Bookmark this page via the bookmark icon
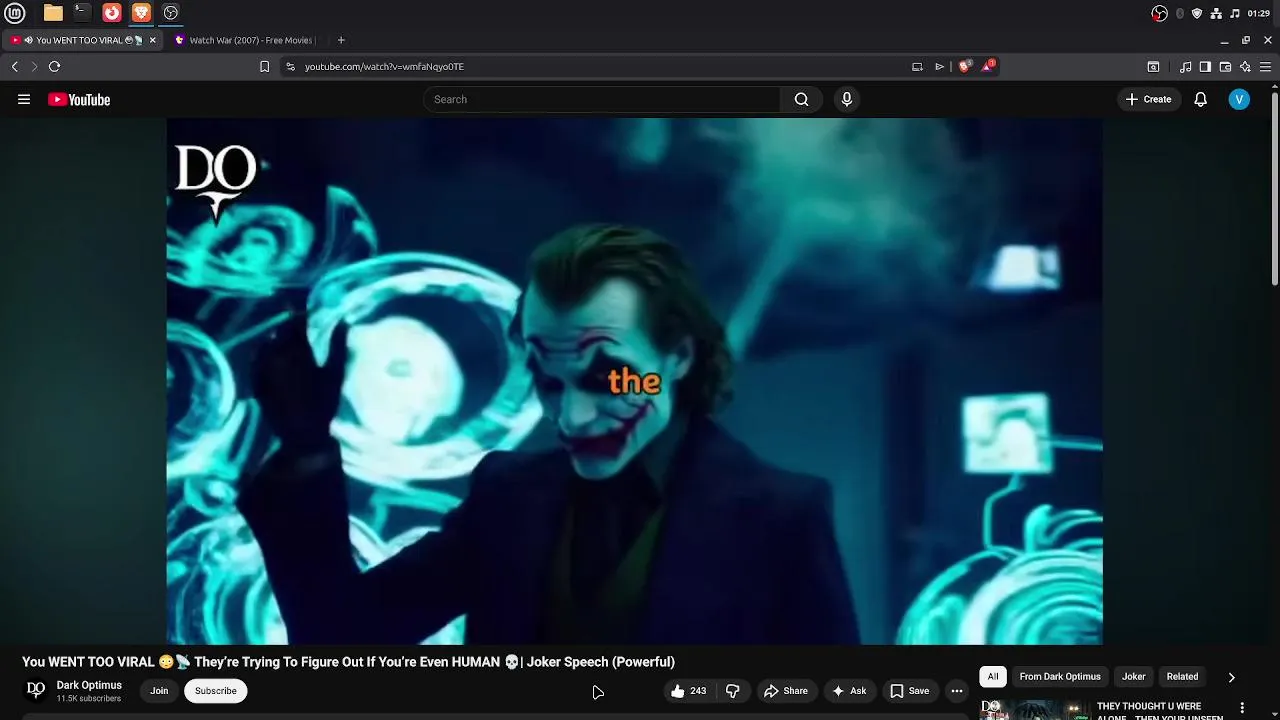This screenshot has width=1280, height=720. (x=264, y=66)
